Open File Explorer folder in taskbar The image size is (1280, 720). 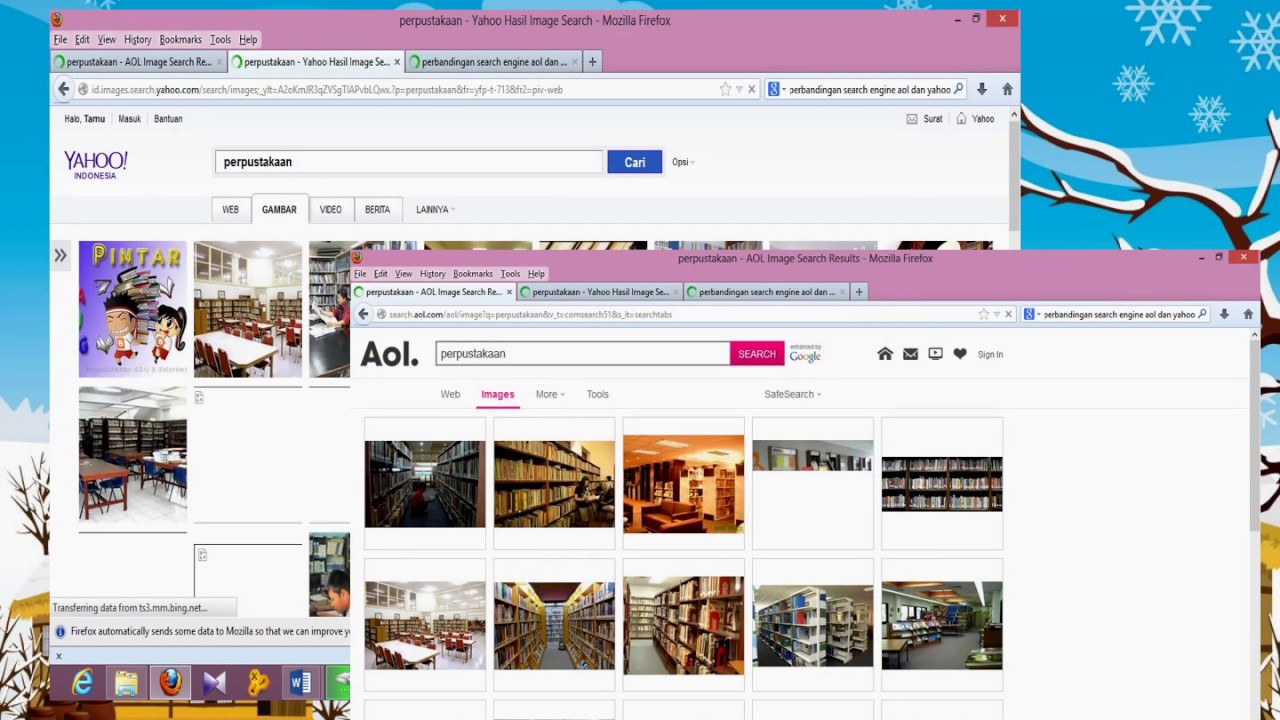(126, 683)
